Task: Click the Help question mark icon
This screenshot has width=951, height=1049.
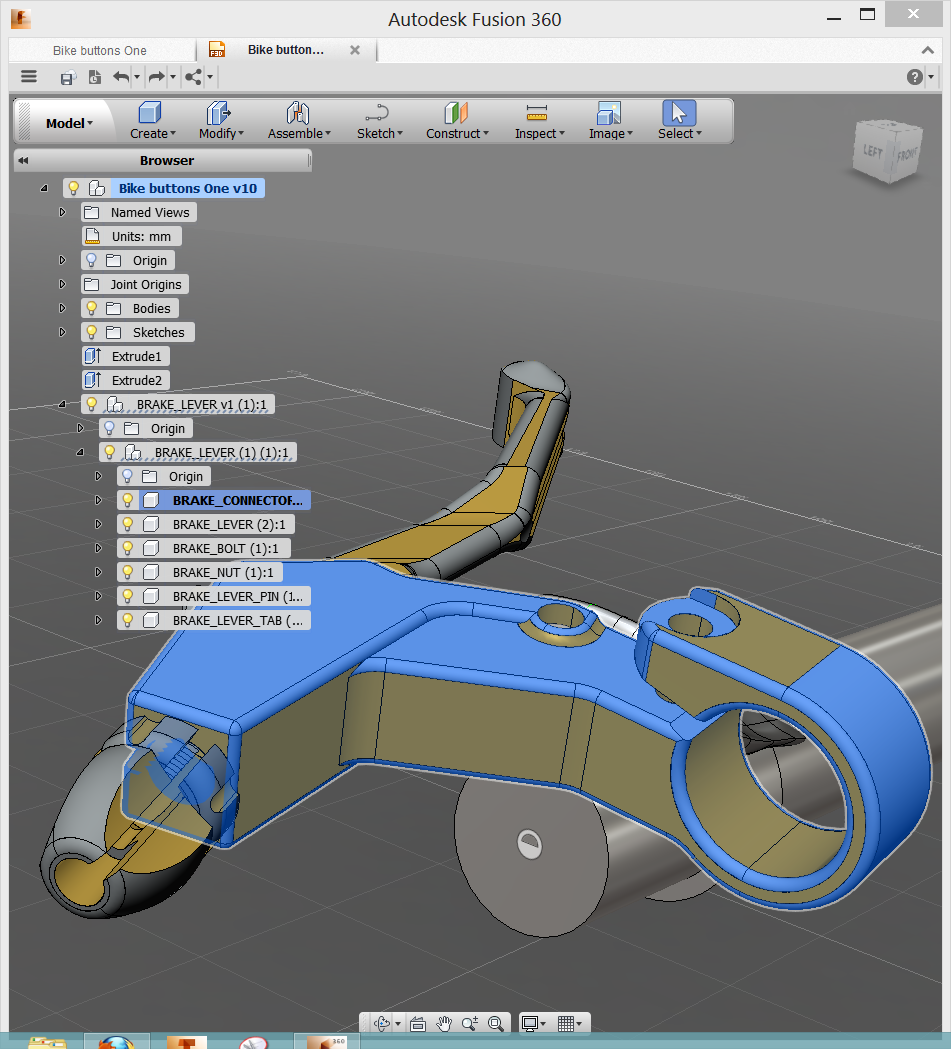Action: 914,77
